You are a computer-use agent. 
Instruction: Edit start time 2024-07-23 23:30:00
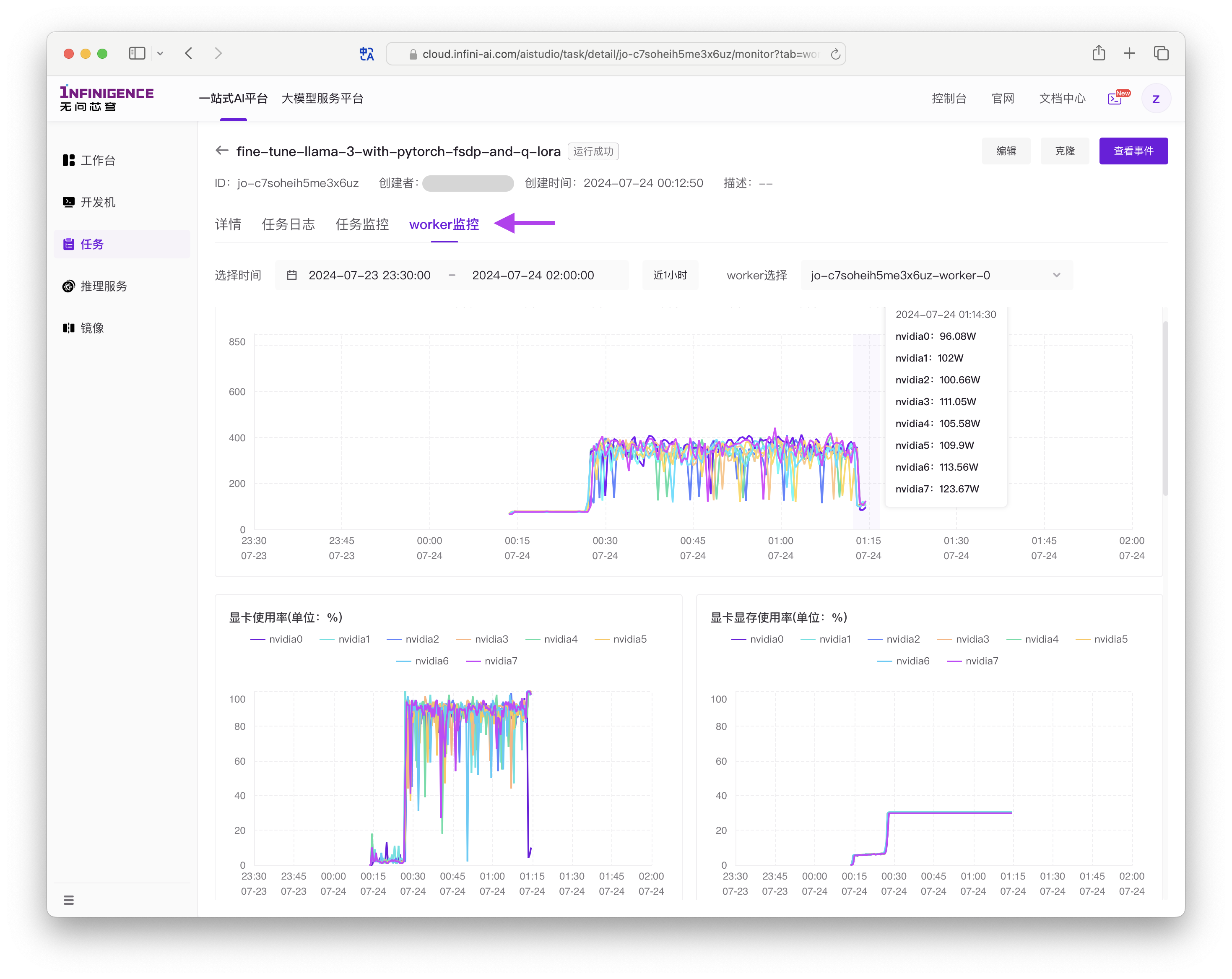click(369, 276)
